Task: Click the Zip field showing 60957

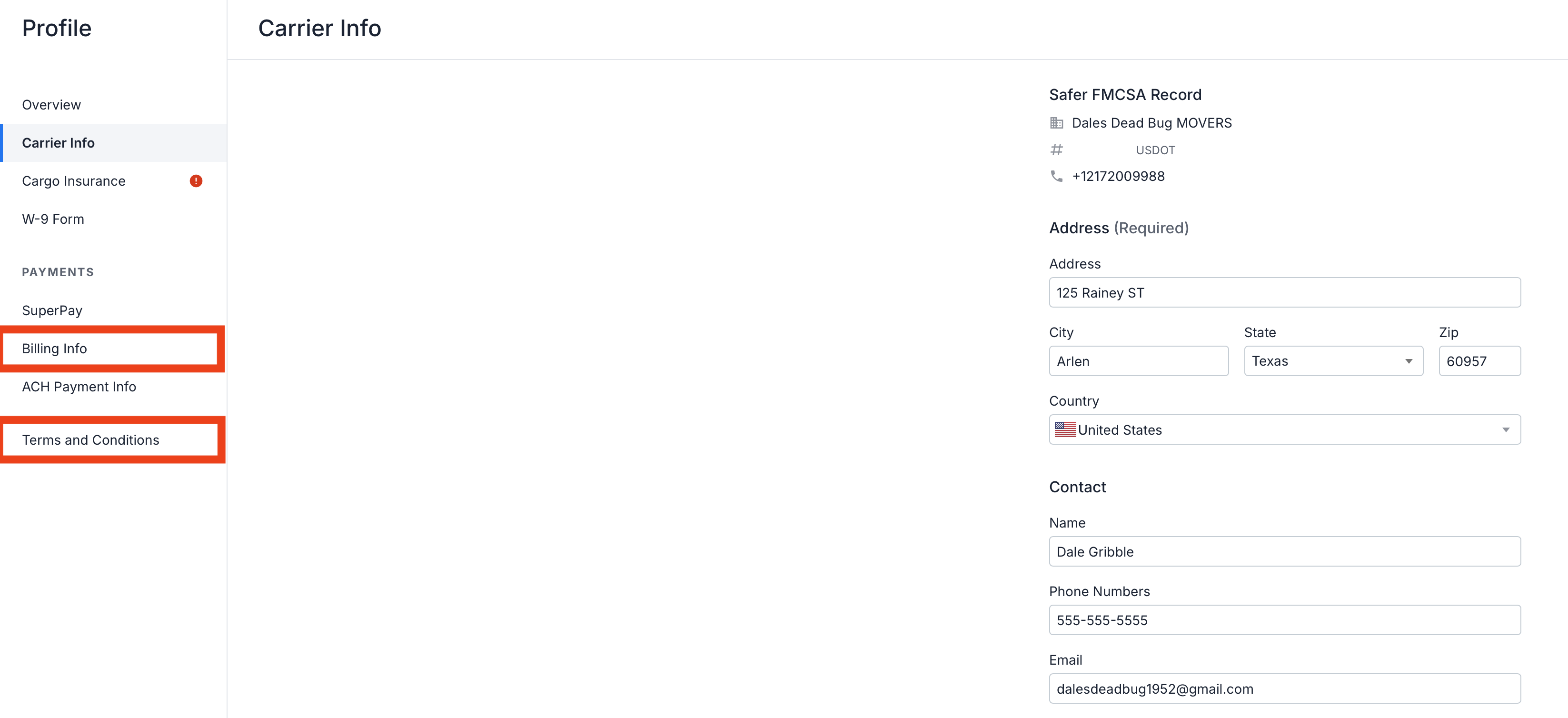Action: coord(1479,361)
